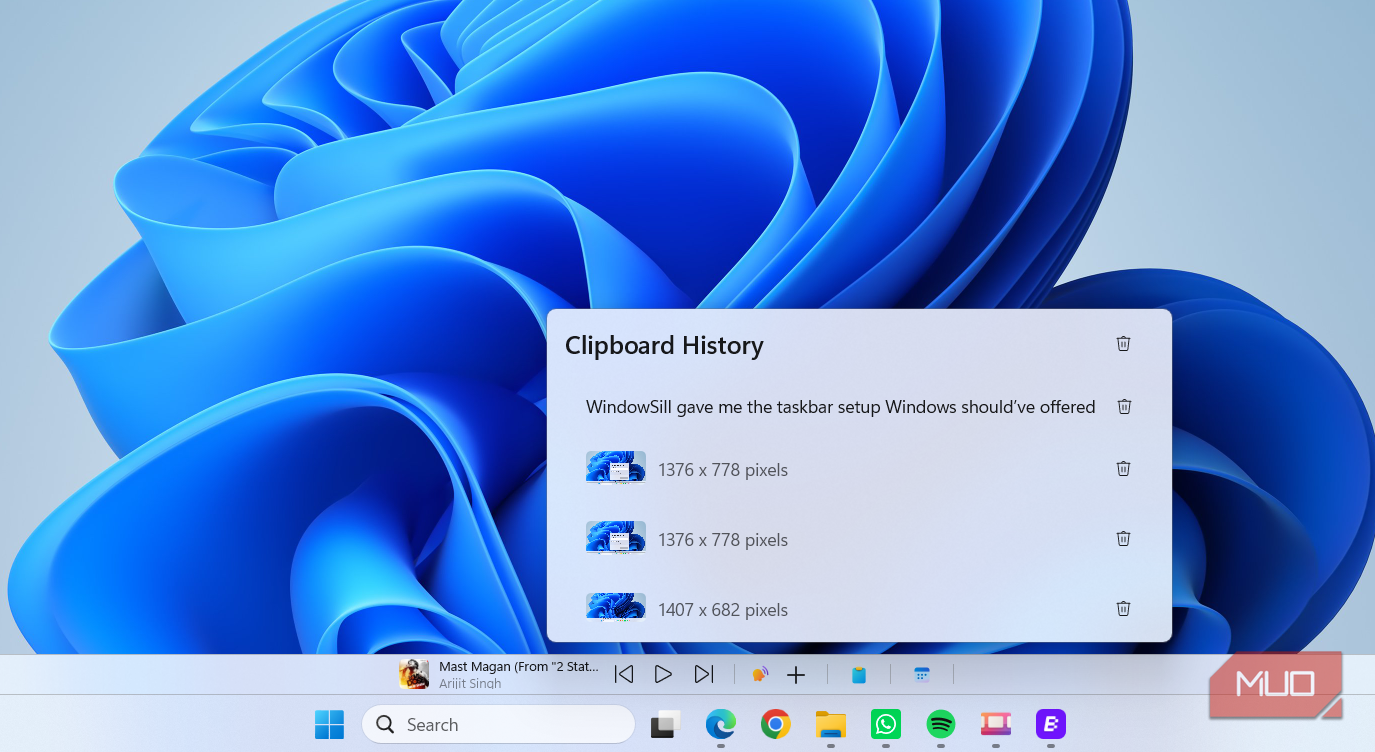
Task: Open File Explorer from taskbar
Action: click(831, 724)
